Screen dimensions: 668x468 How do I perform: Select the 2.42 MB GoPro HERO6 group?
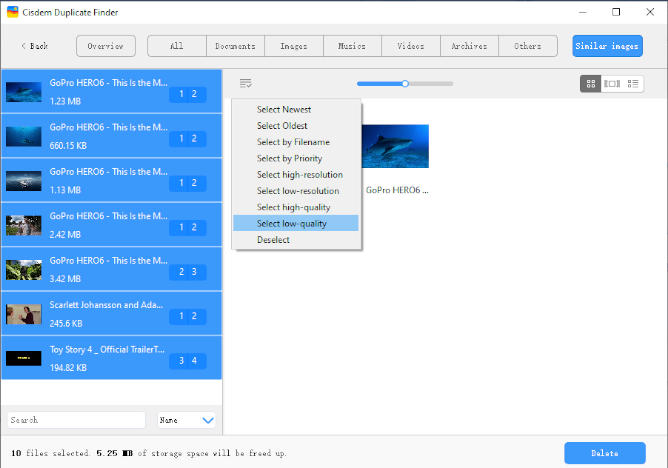pyautogui.click(x=111, y=225)
